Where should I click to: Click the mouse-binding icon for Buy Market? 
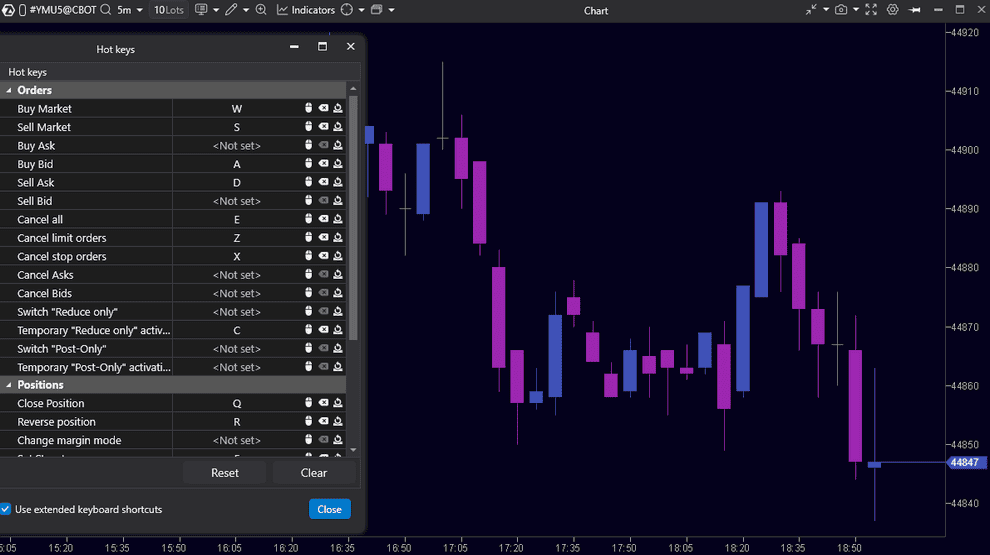309,109
